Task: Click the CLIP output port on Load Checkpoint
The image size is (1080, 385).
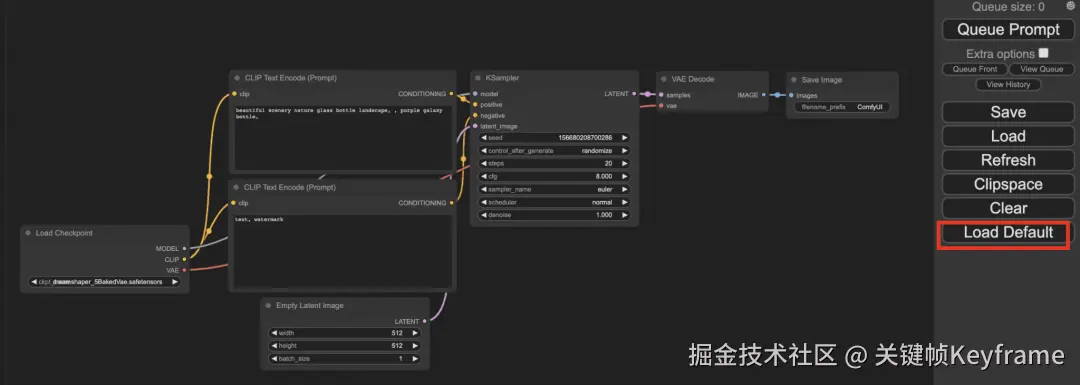Action: 184,260
